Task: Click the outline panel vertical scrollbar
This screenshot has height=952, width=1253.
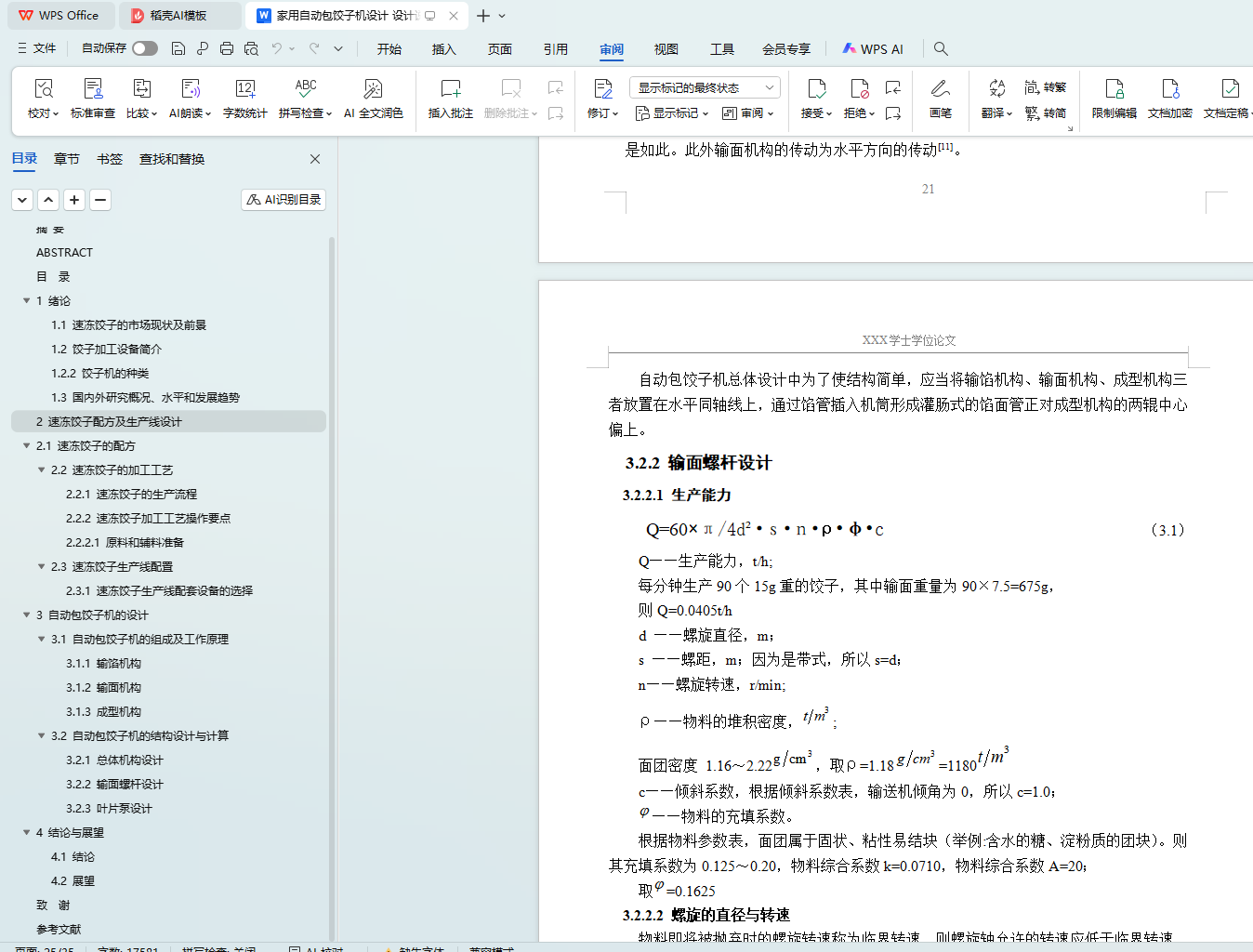Action: [332, 558]
